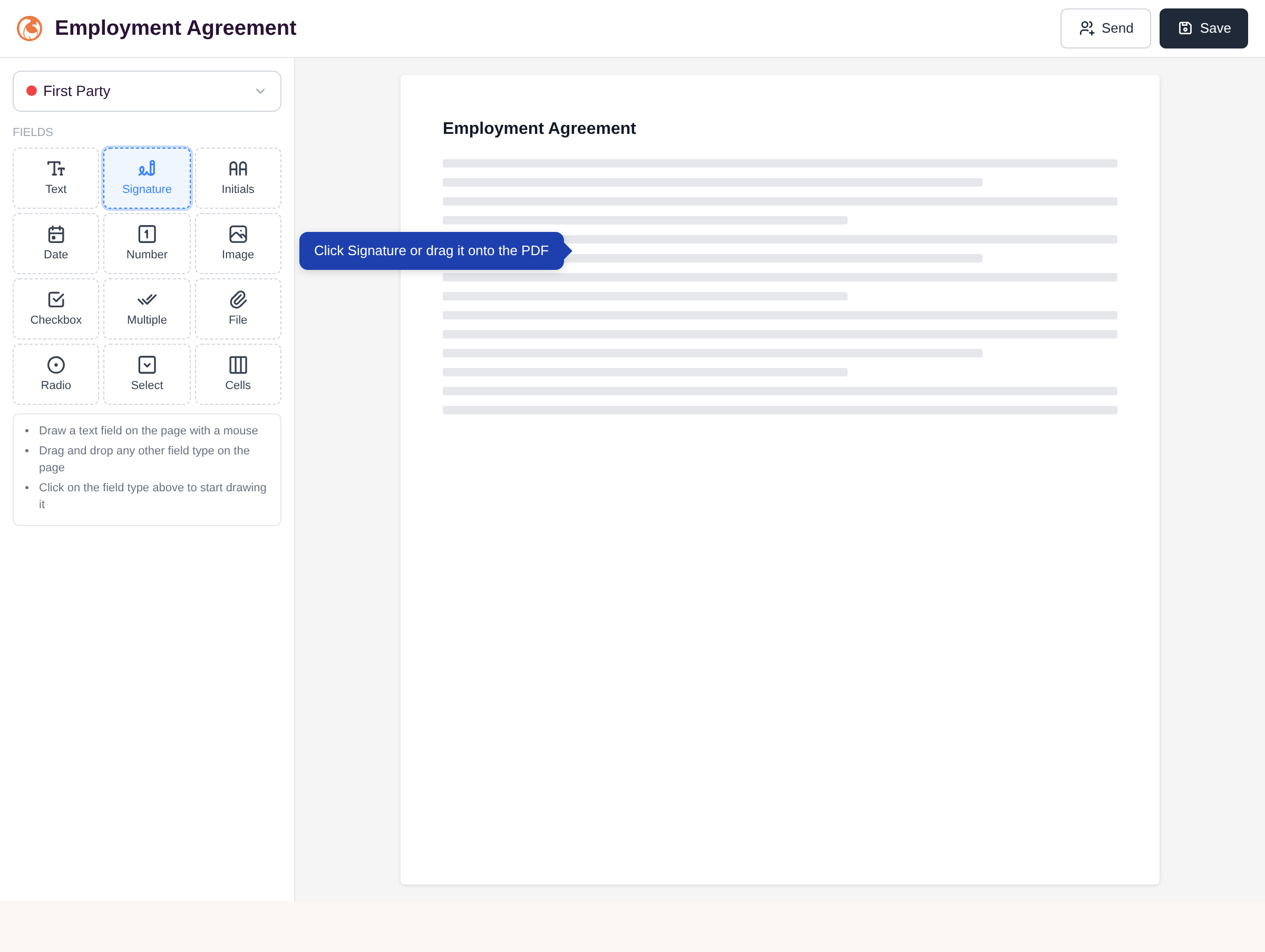Viewport: 1265px width, 952px height.
Task: Select the Text field type
Action: click(x=55, y=178)
